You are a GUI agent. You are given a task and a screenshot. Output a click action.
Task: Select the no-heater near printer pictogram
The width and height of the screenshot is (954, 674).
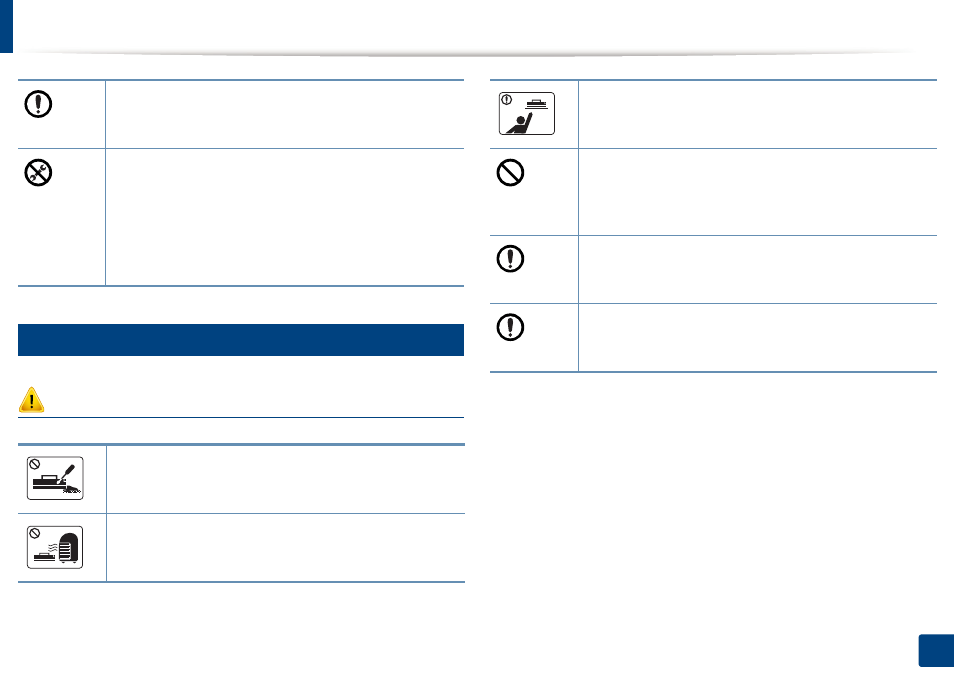click(x=55, y=547)
